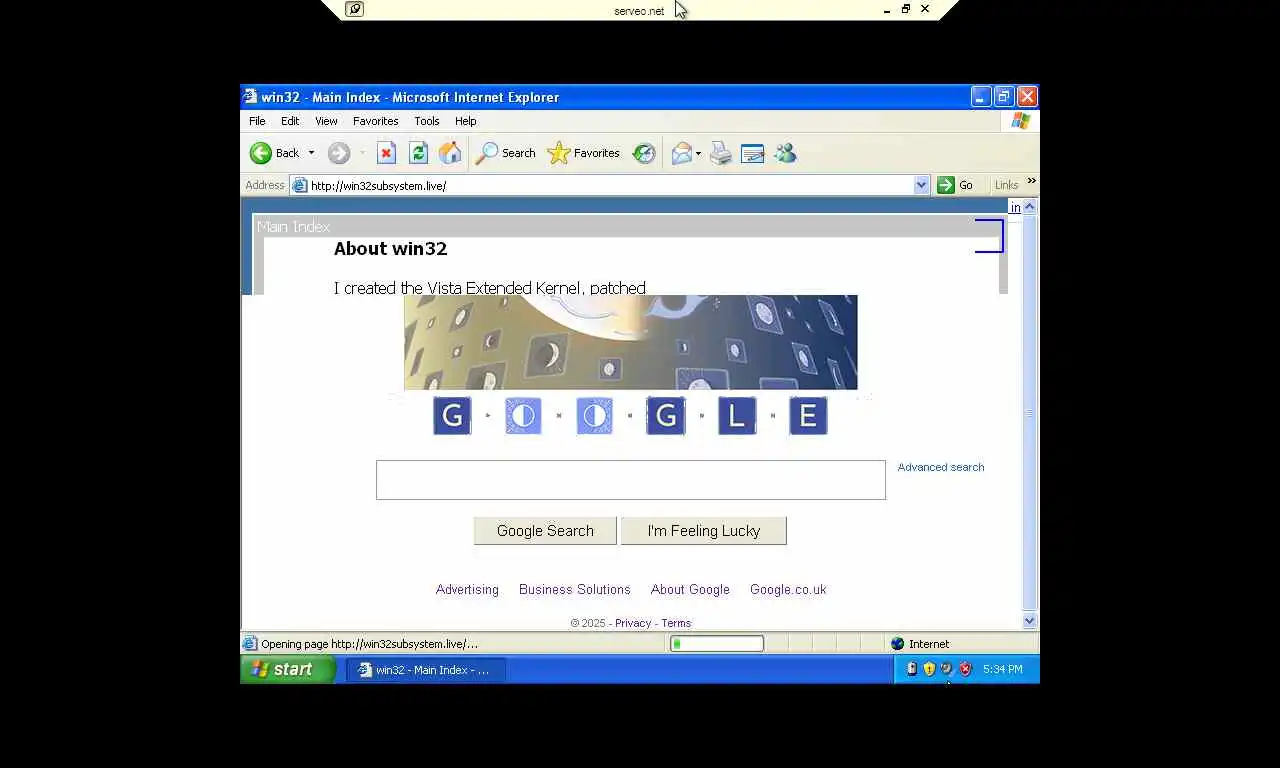Open the Search pane magnifier button
This screenshot has height=768, width=1280.
(x=505, y=153)
